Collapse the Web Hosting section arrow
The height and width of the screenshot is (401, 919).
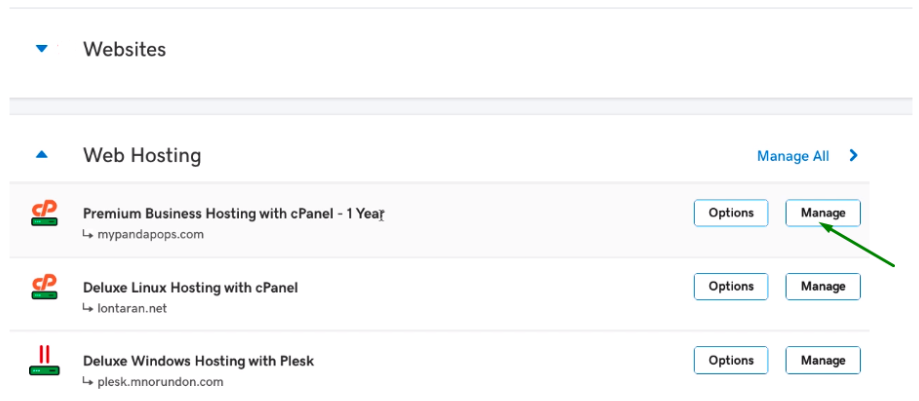[41, 155]
